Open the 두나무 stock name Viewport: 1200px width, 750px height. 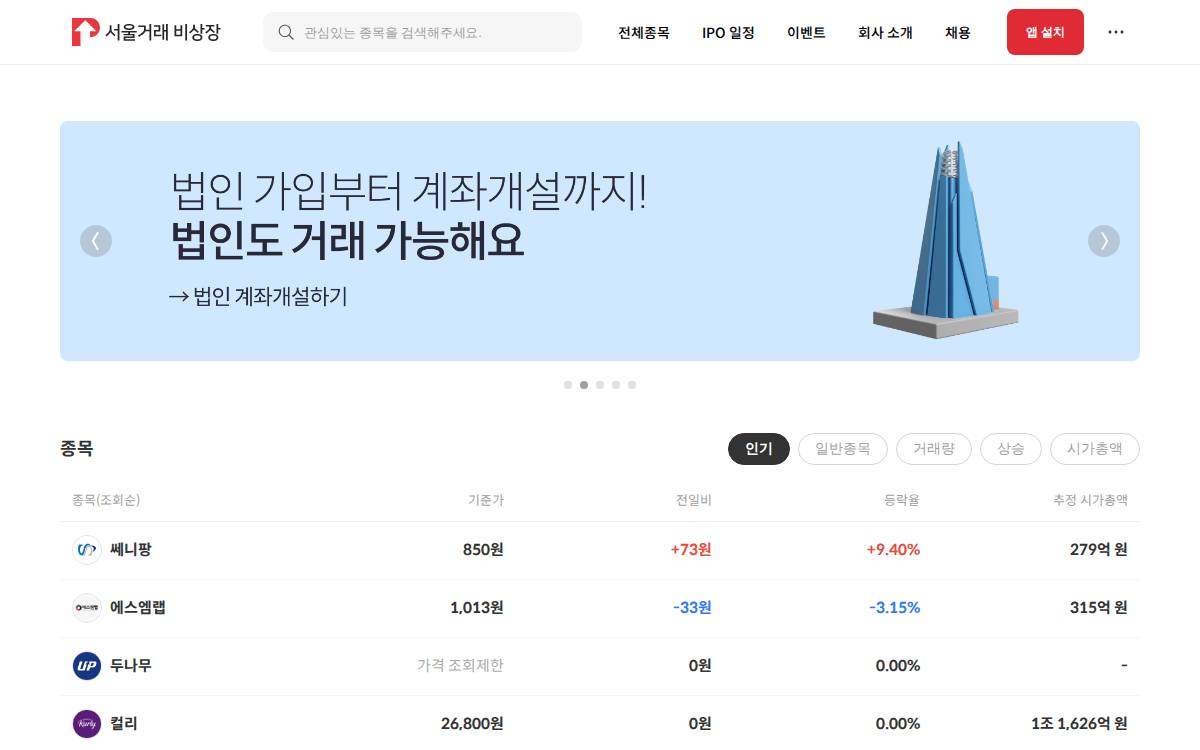pyautogui.click(x=131, y=665)
